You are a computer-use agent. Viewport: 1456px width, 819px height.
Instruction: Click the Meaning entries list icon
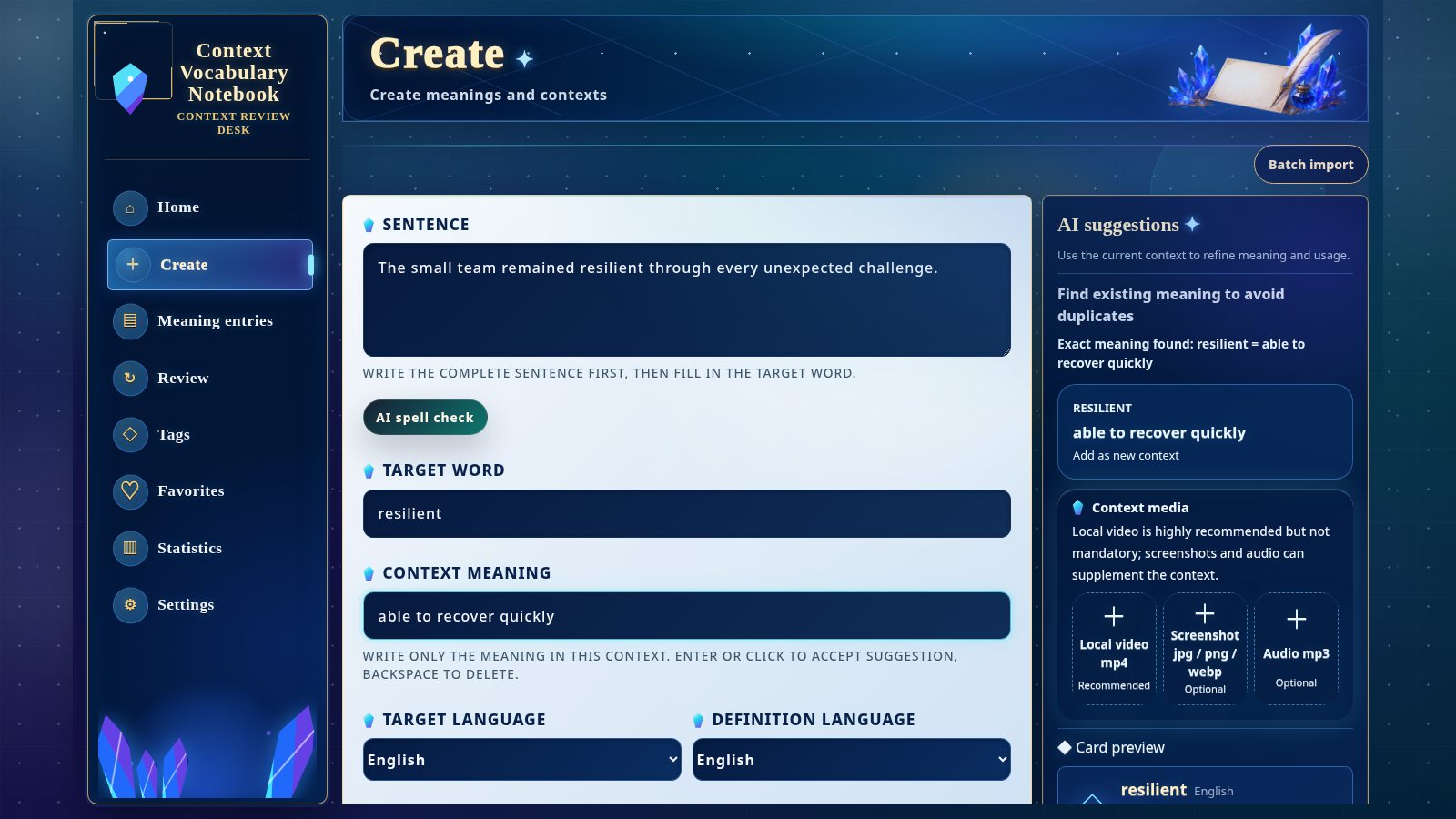click(x=130, y=321)
